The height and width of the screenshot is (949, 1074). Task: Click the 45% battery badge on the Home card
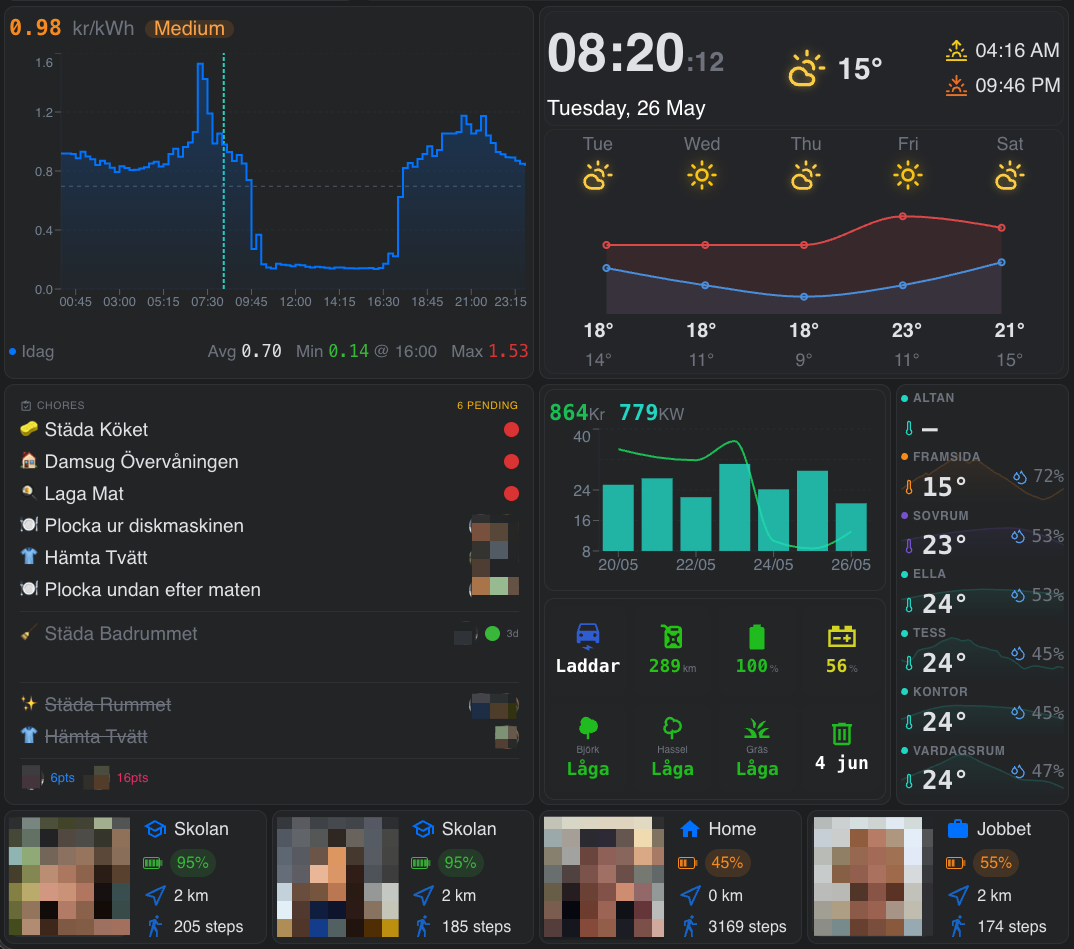tap(727, 863)
